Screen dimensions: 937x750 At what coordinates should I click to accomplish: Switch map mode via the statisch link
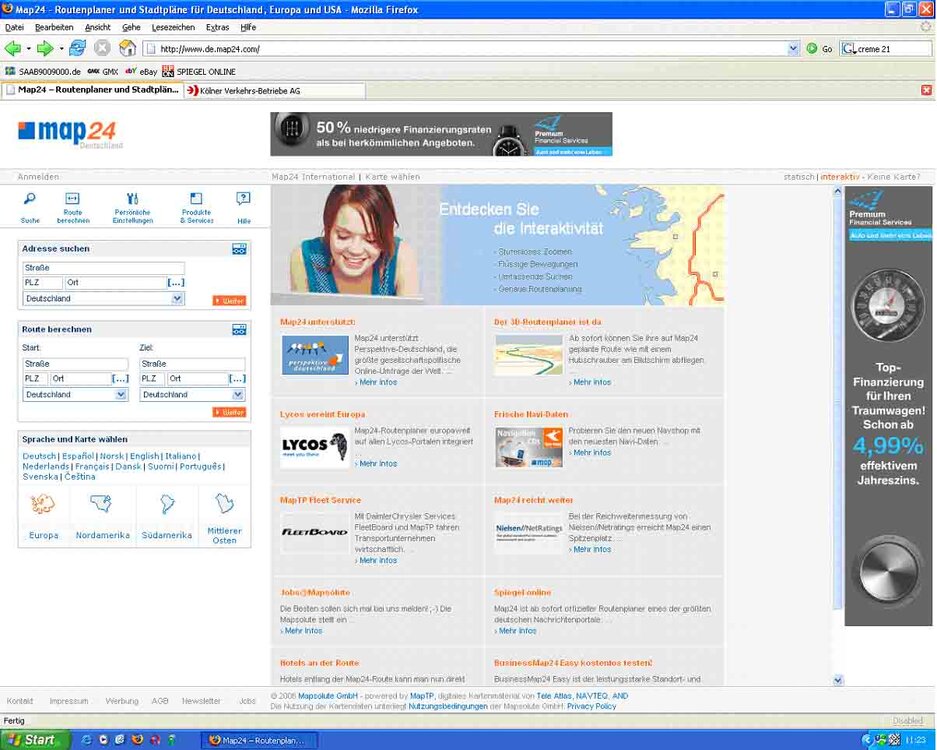pyautogui.click(x=799, y=177)
